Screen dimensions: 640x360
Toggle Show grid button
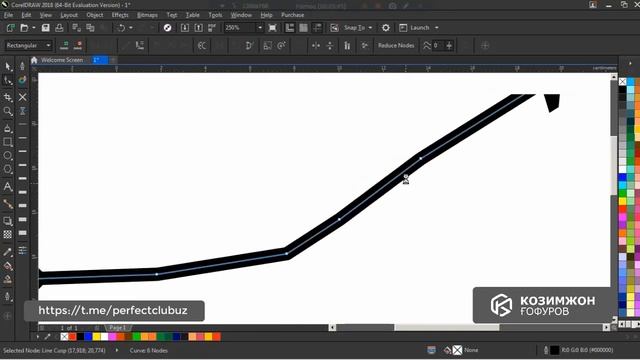coord(304,28)
